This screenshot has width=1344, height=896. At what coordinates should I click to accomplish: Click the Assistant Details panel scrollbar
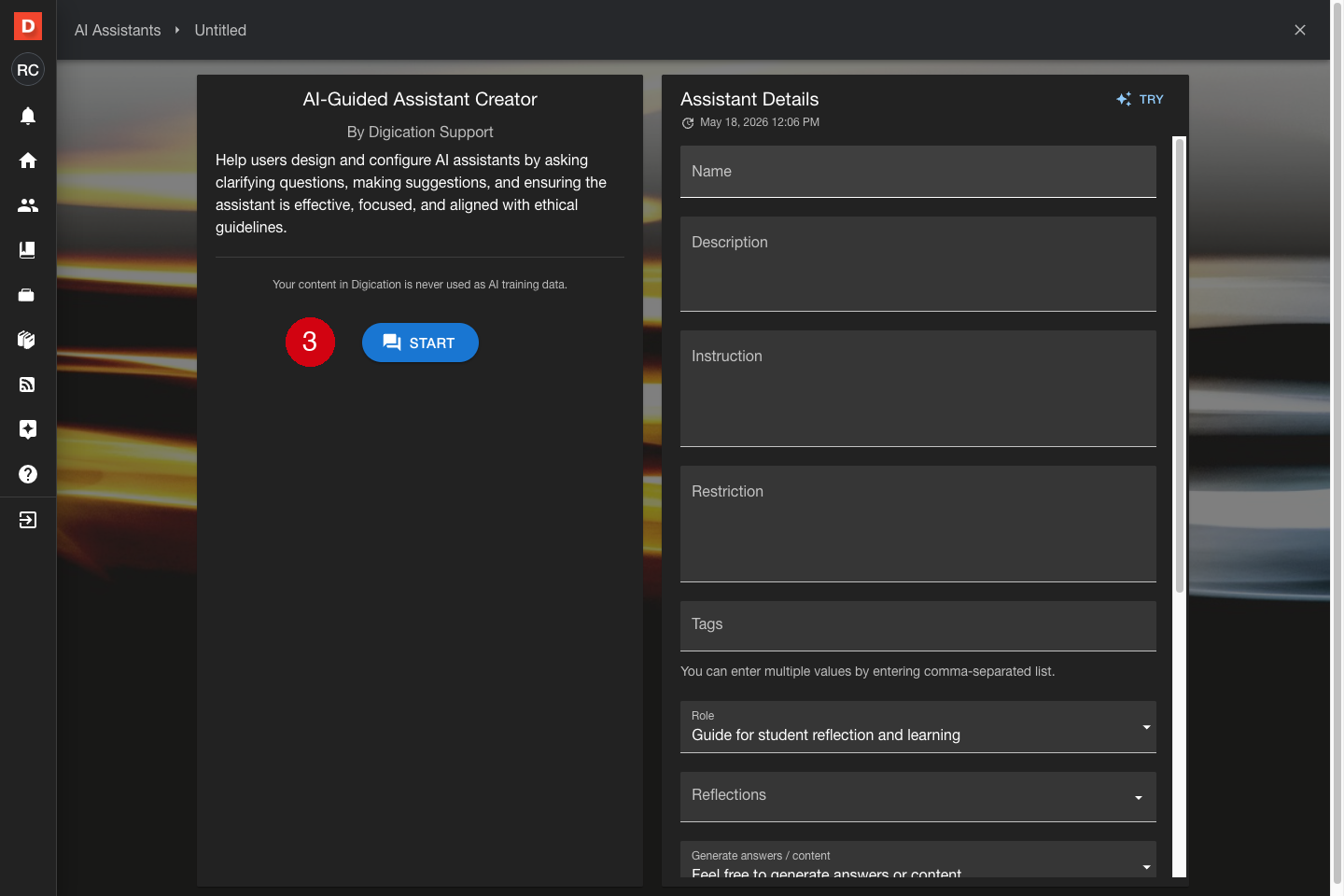[1179, 364]
